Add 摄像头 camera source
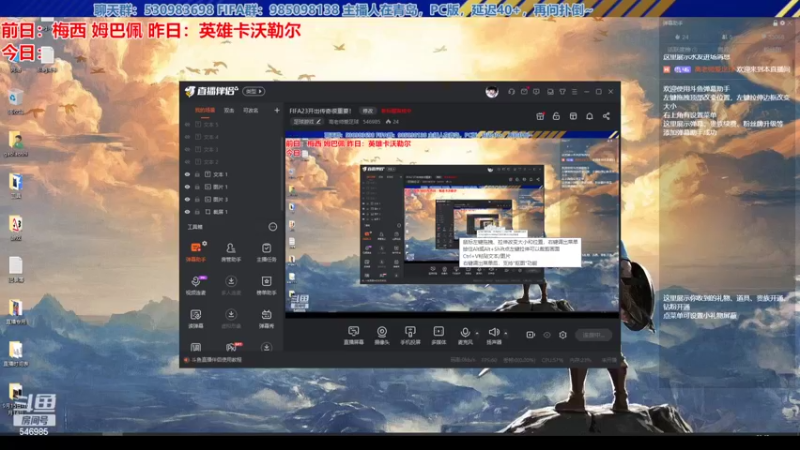This screenshot has width=800, height=450. tap(382, 335)
